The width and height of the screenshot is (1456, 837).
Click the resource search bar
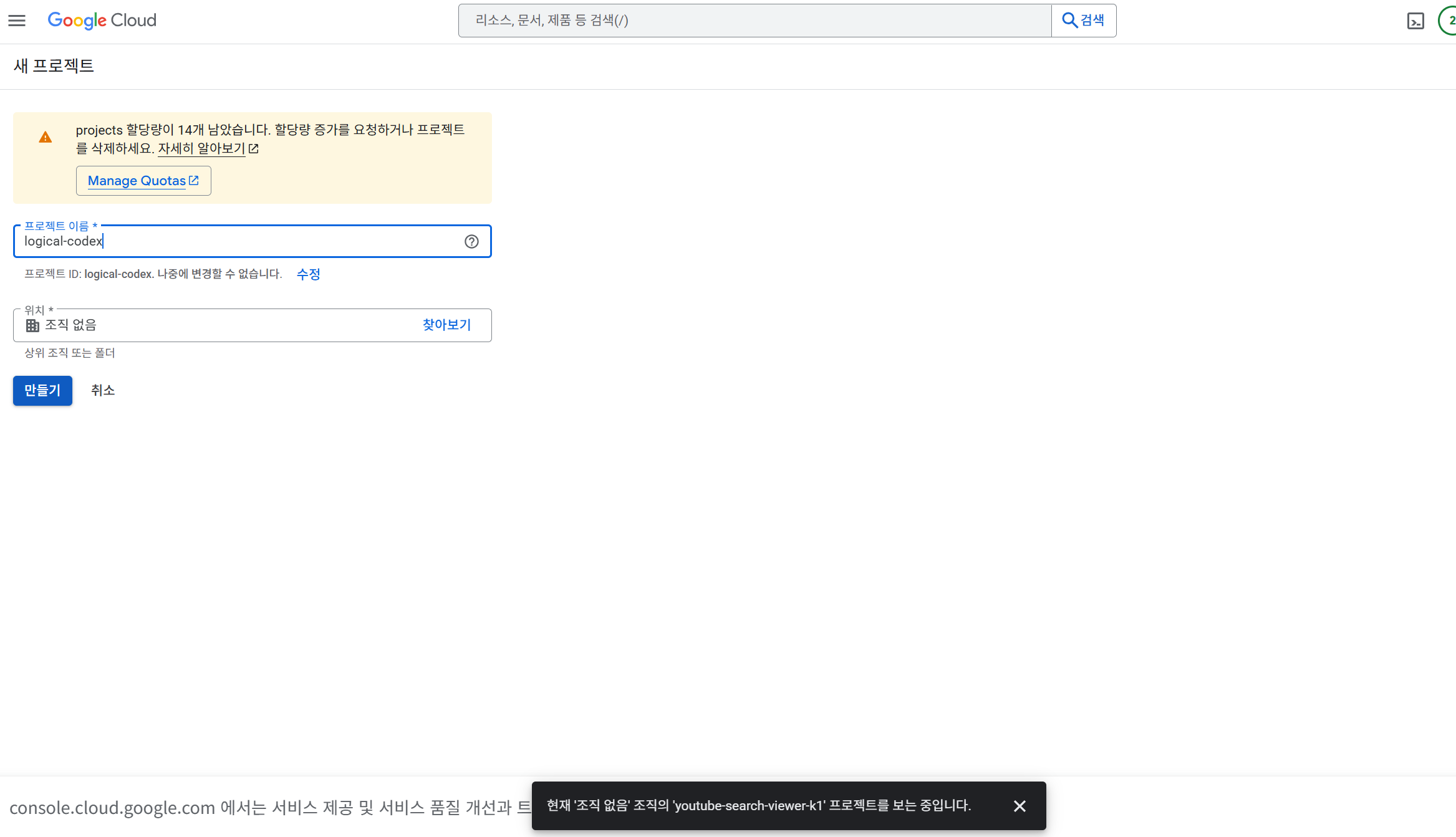[x=755, y=21]
